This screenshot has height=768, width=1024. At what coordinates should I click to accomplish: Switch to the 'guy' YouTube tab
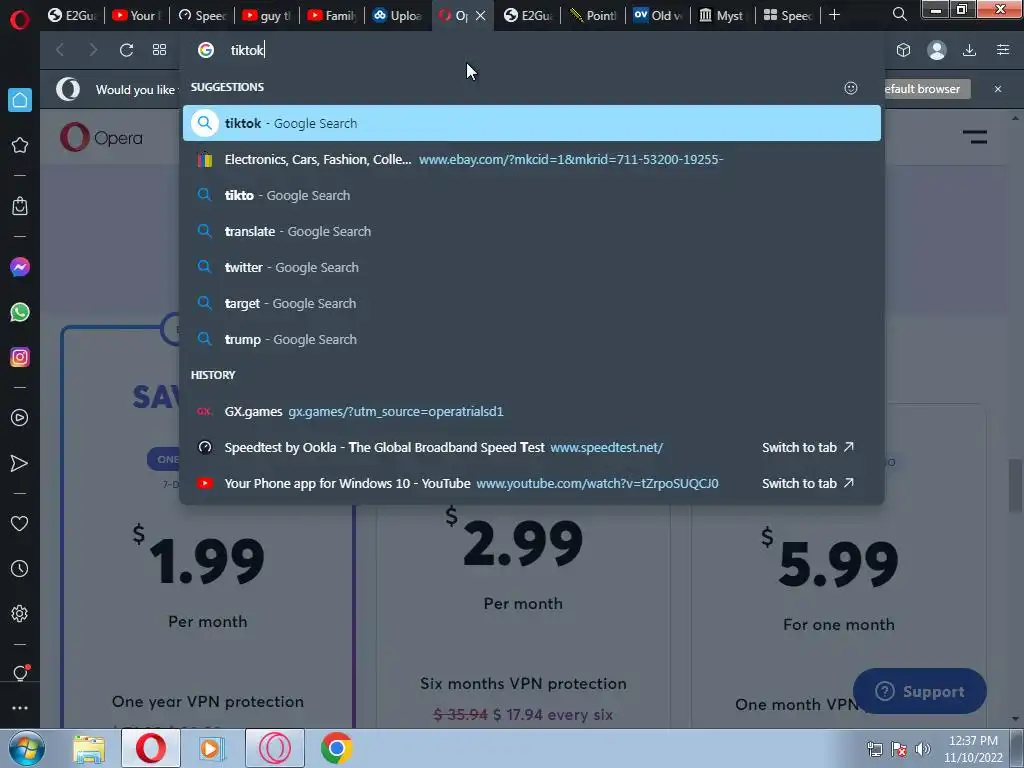pyautogui.click(x=266, y=15)
